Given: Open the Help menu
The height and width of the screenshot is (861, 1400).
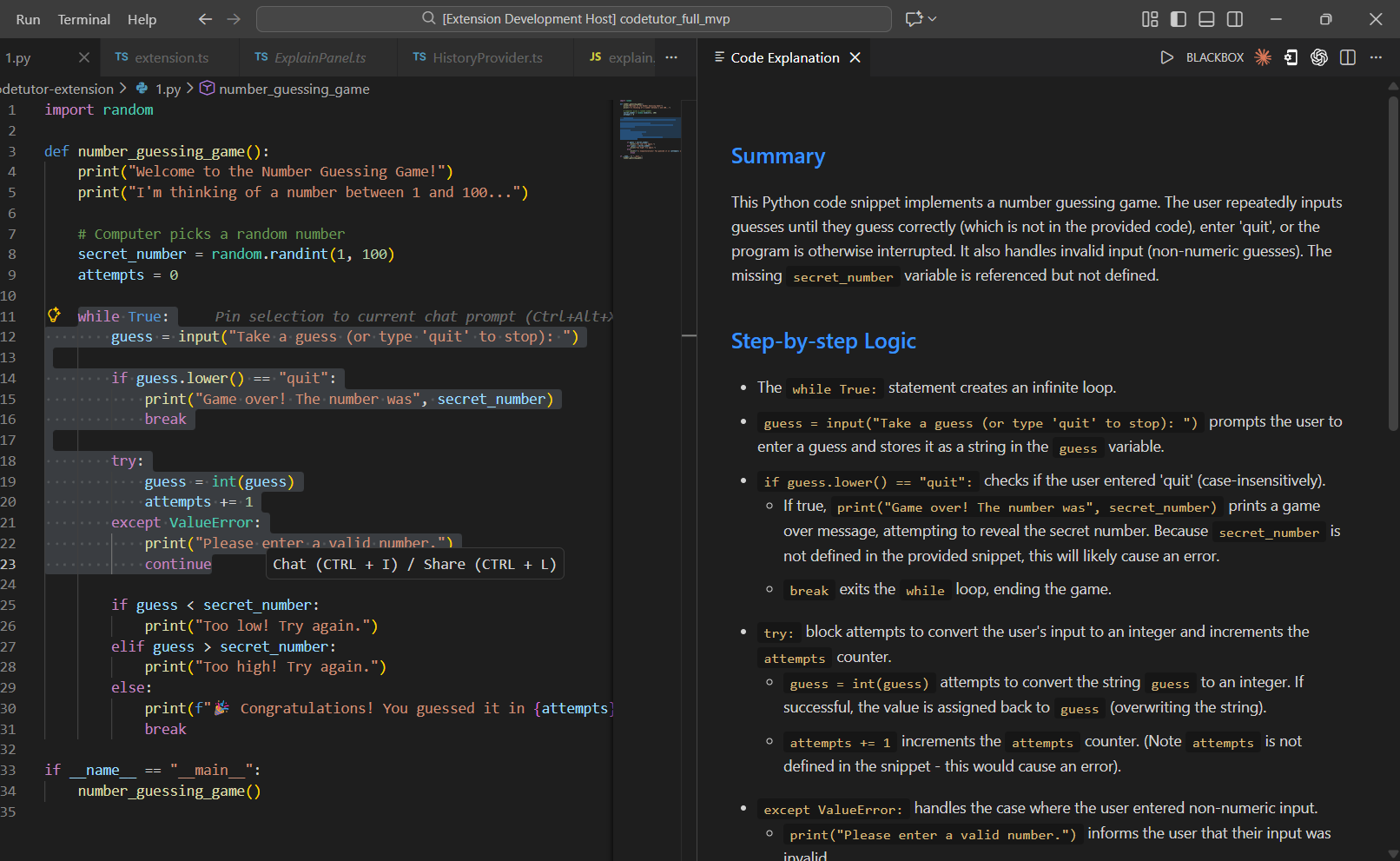Looking at the screenshot, I should pos(142,19).
